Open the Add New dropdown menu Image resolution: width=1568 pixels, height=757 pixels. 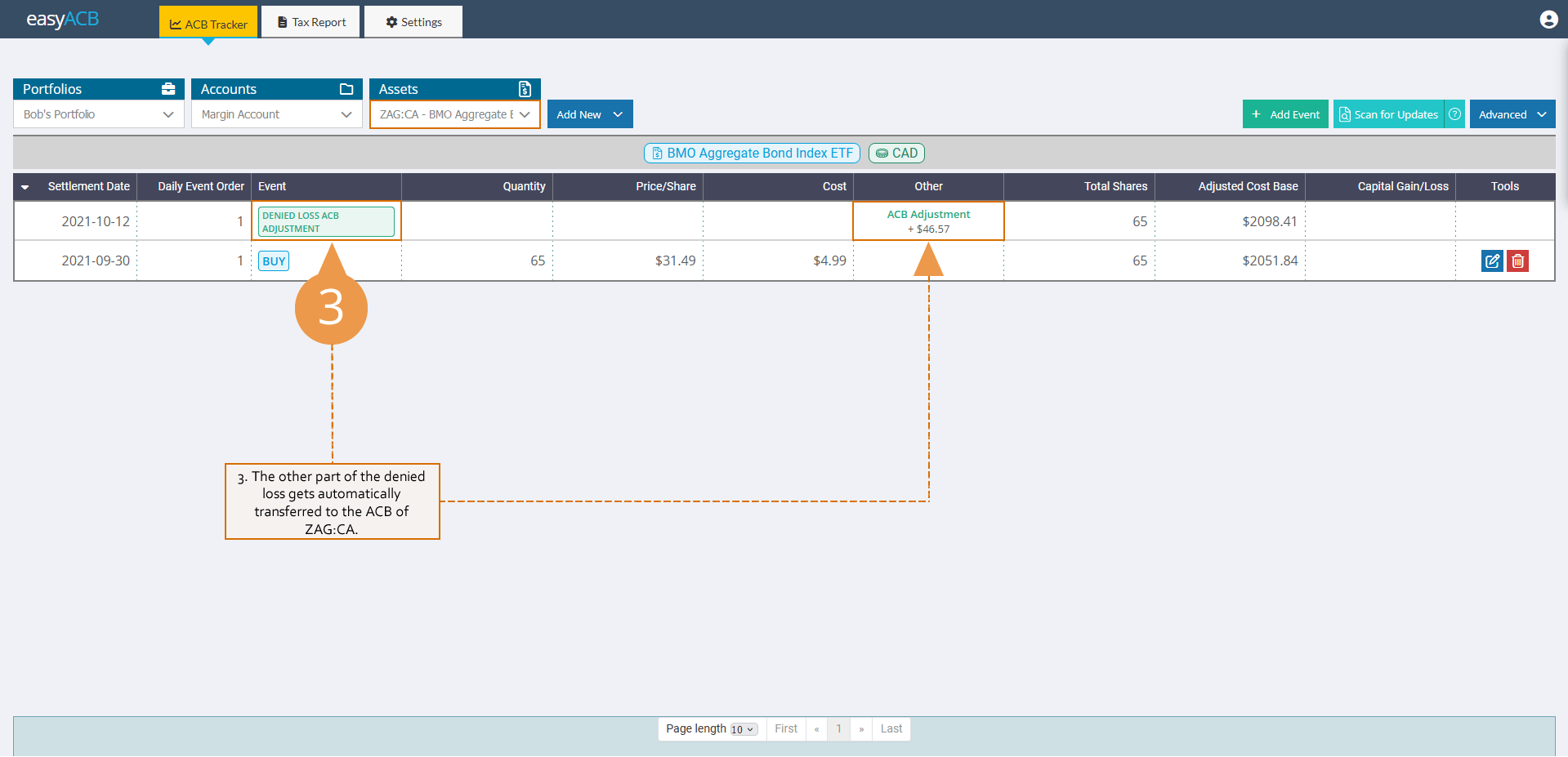click(589, 114)
